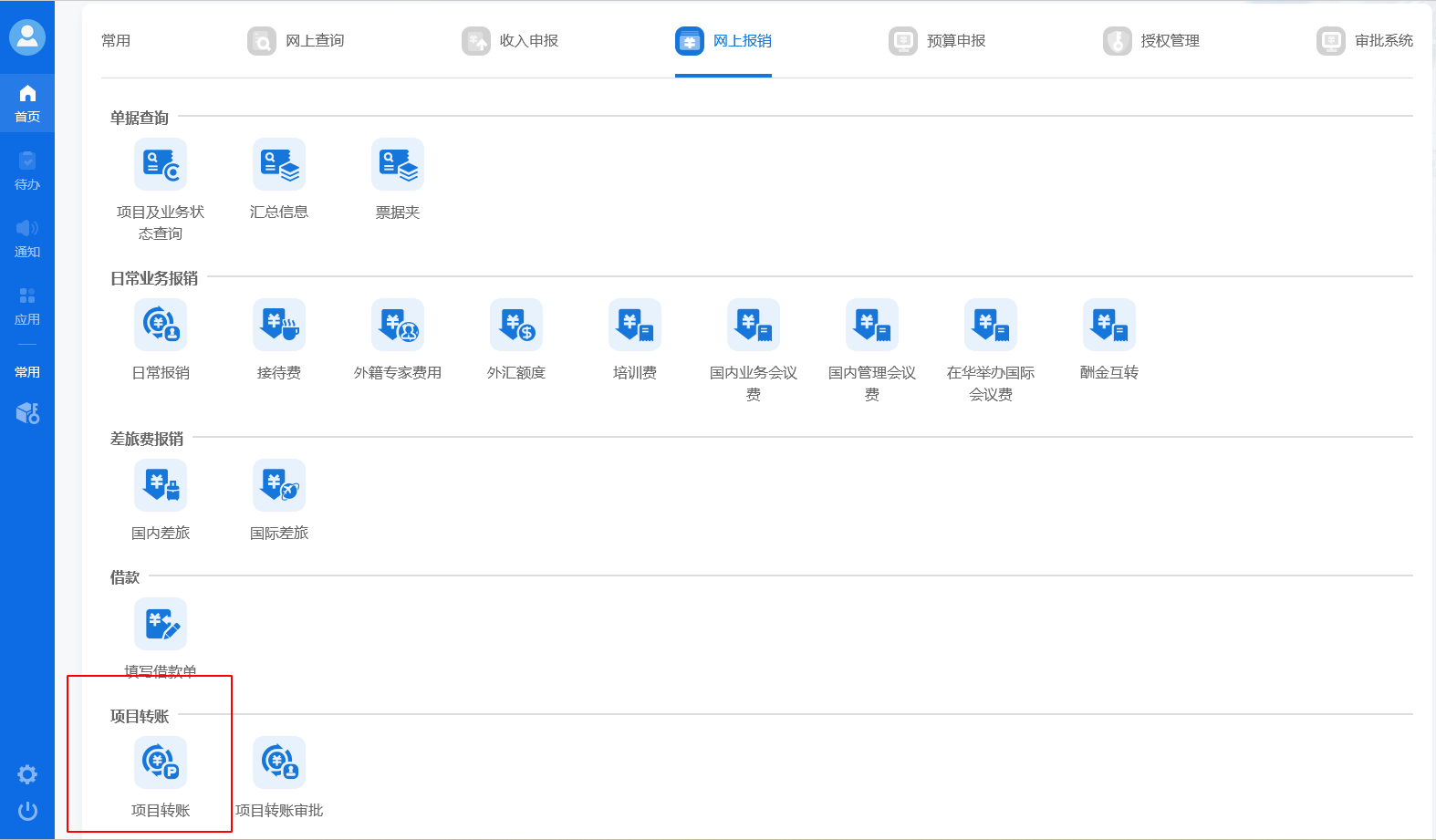Open 汇总信息 summary icon

point(279,164)
